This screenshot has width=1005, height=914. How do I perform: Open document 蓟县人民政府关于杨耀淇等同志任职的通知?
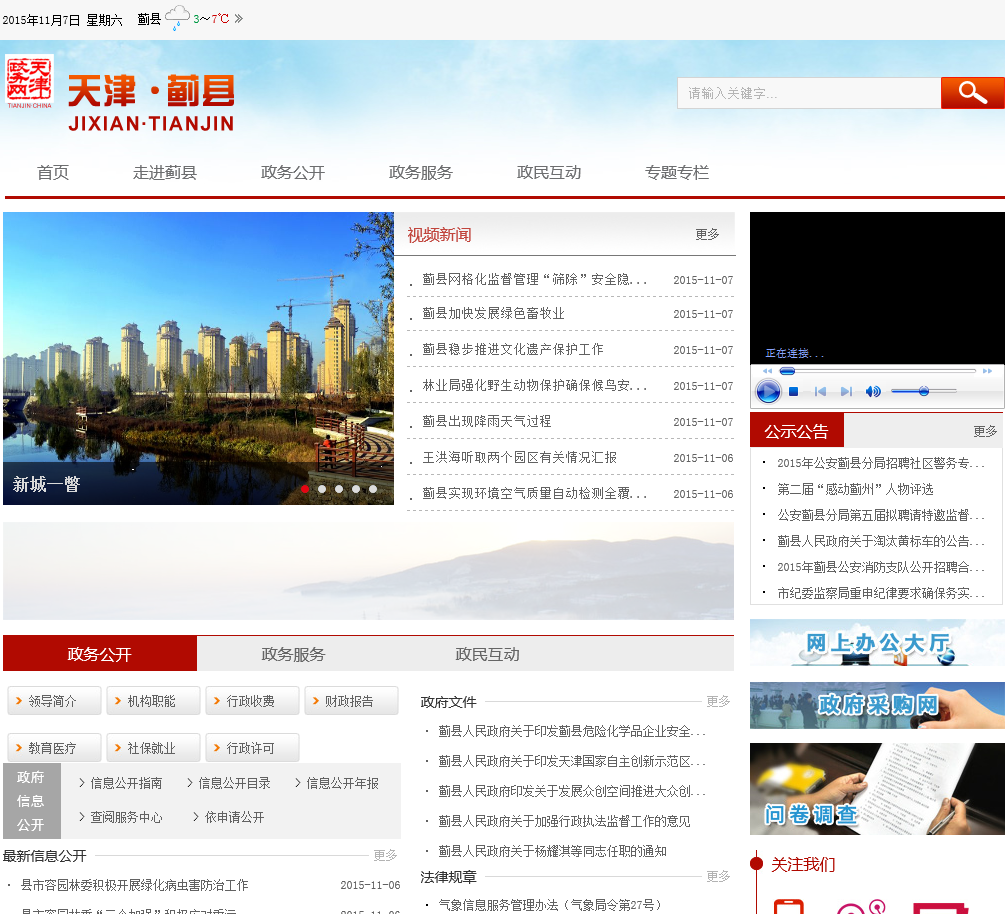[552, 851]
